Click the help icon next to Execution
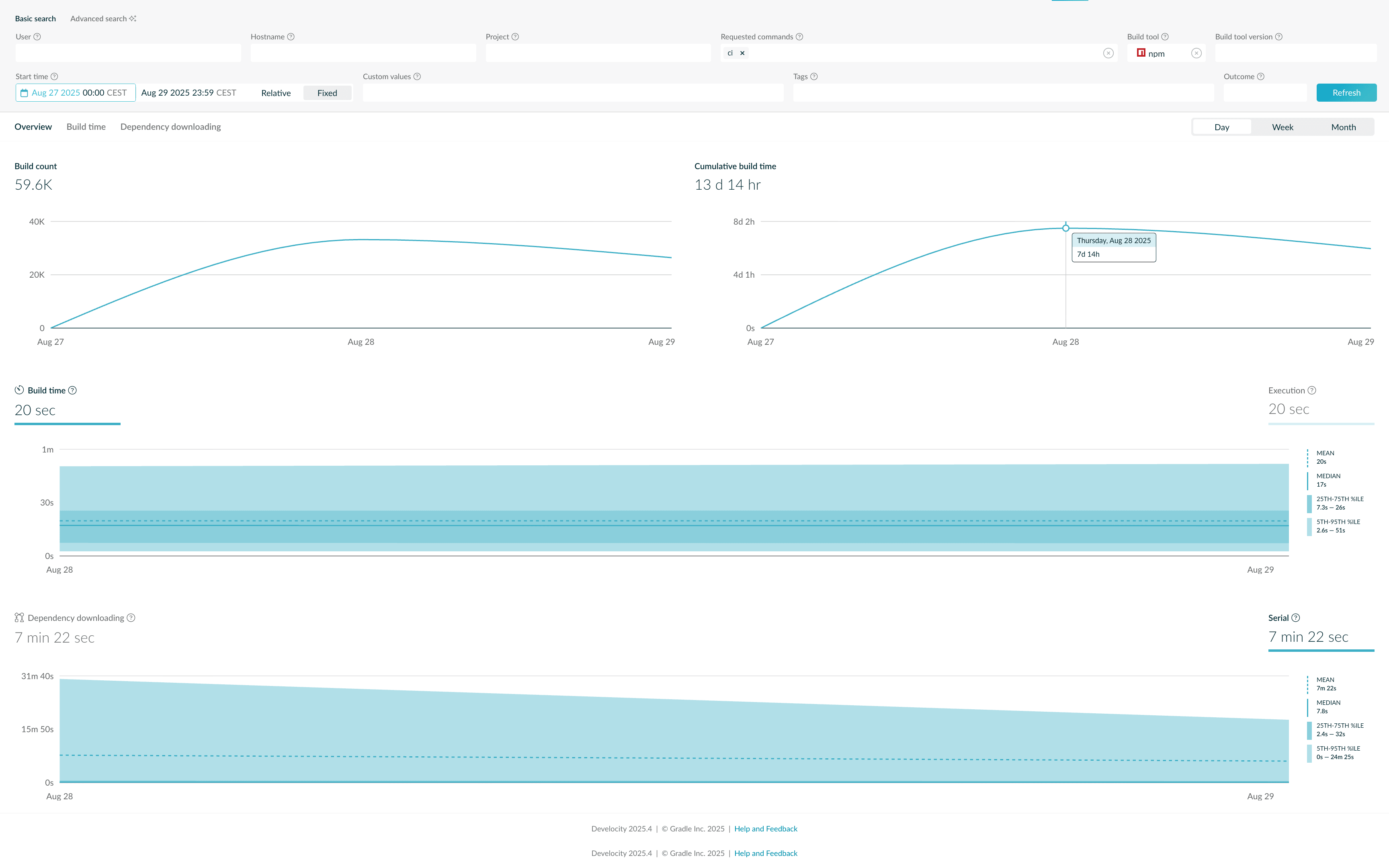Image resolution: width=1389 pixels, height=868 pixels. 1312,390
